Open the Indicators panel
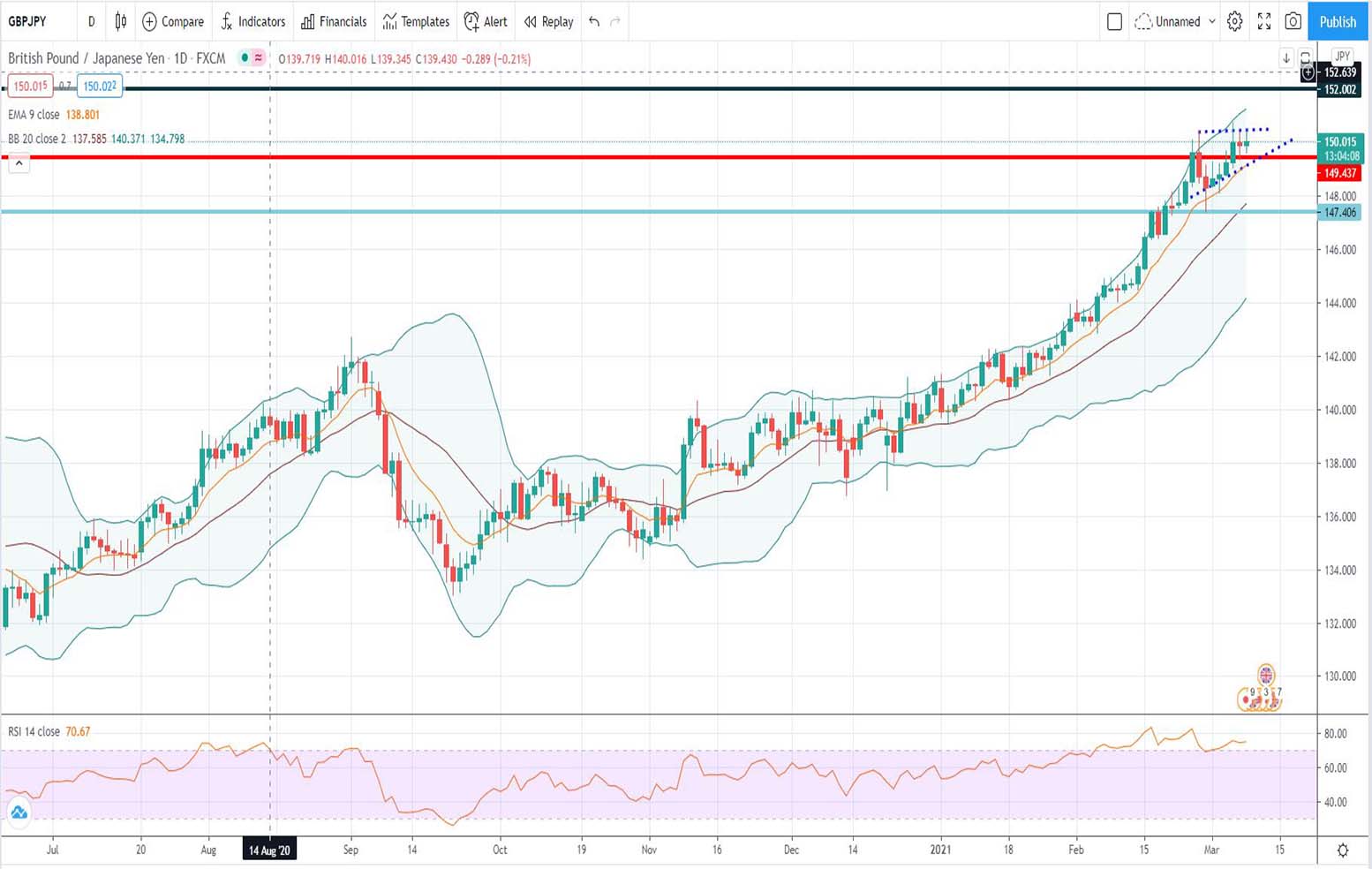 (253, 22)
